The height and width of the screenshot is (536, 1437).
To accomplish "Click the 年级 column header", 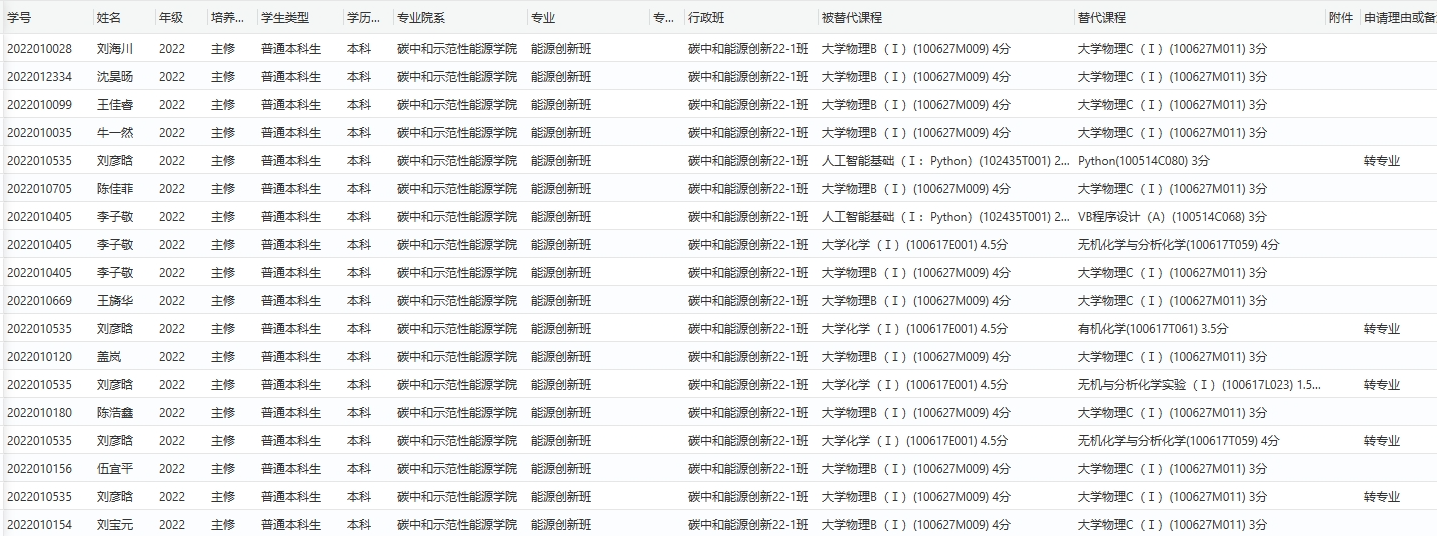I will [171, 18].
